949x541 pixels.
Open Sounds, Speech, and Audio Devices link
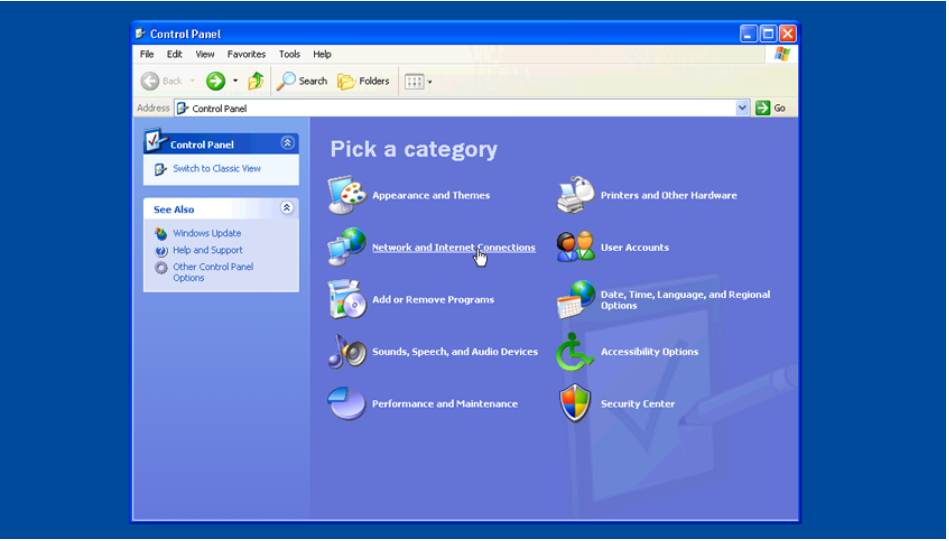click(x=455, y=352)
